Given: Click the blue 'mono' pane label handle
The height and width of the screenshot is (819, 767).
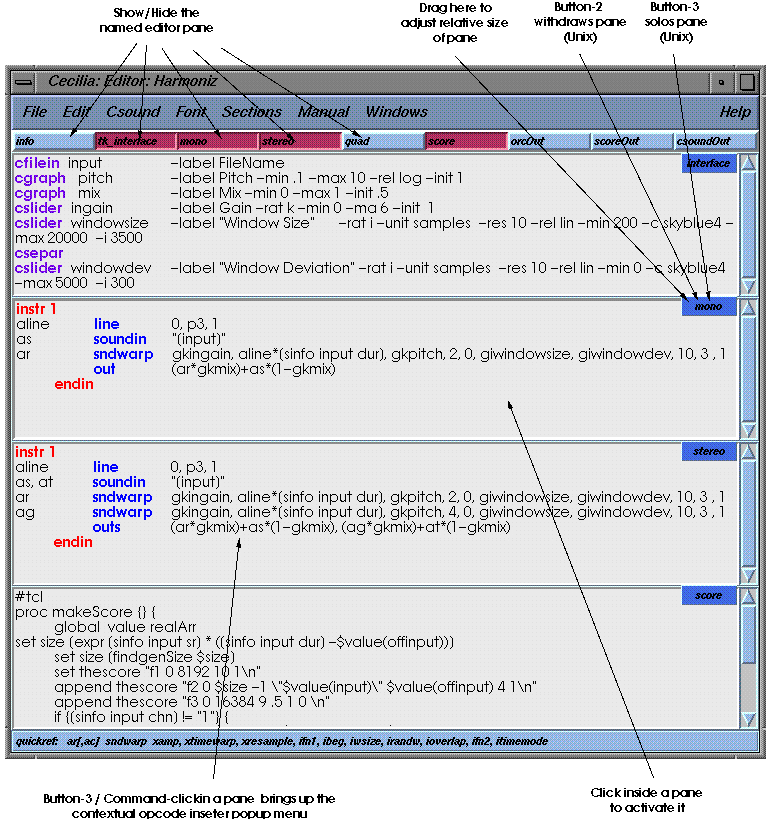Looking at the screenshot, I should click(708, 306).
